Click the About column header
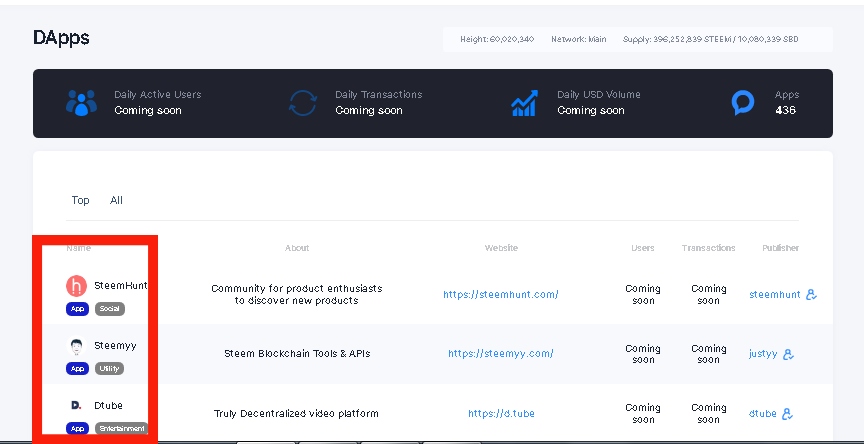Screen dimensions: 864x444 (x=297, y=248)
